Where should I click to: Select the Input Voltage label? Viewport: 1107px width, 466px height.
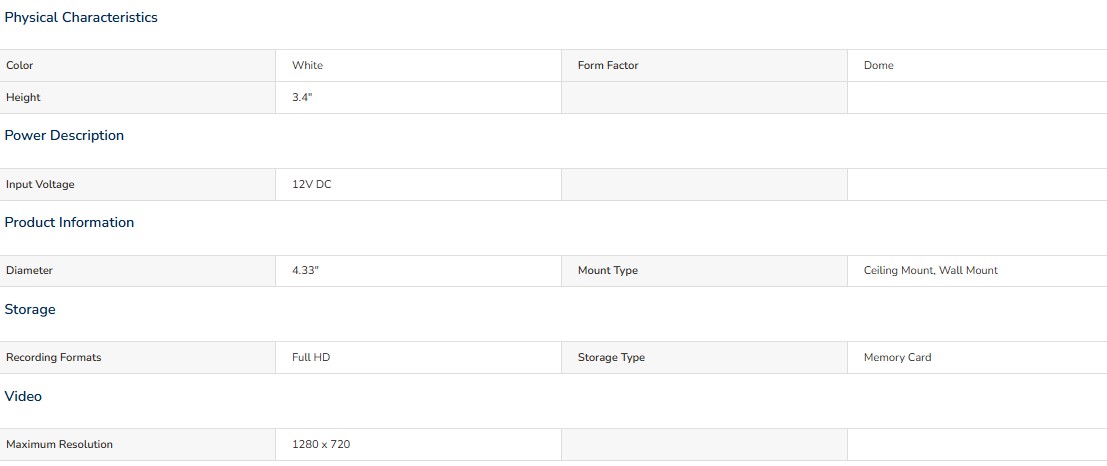[x=40, y=185]
